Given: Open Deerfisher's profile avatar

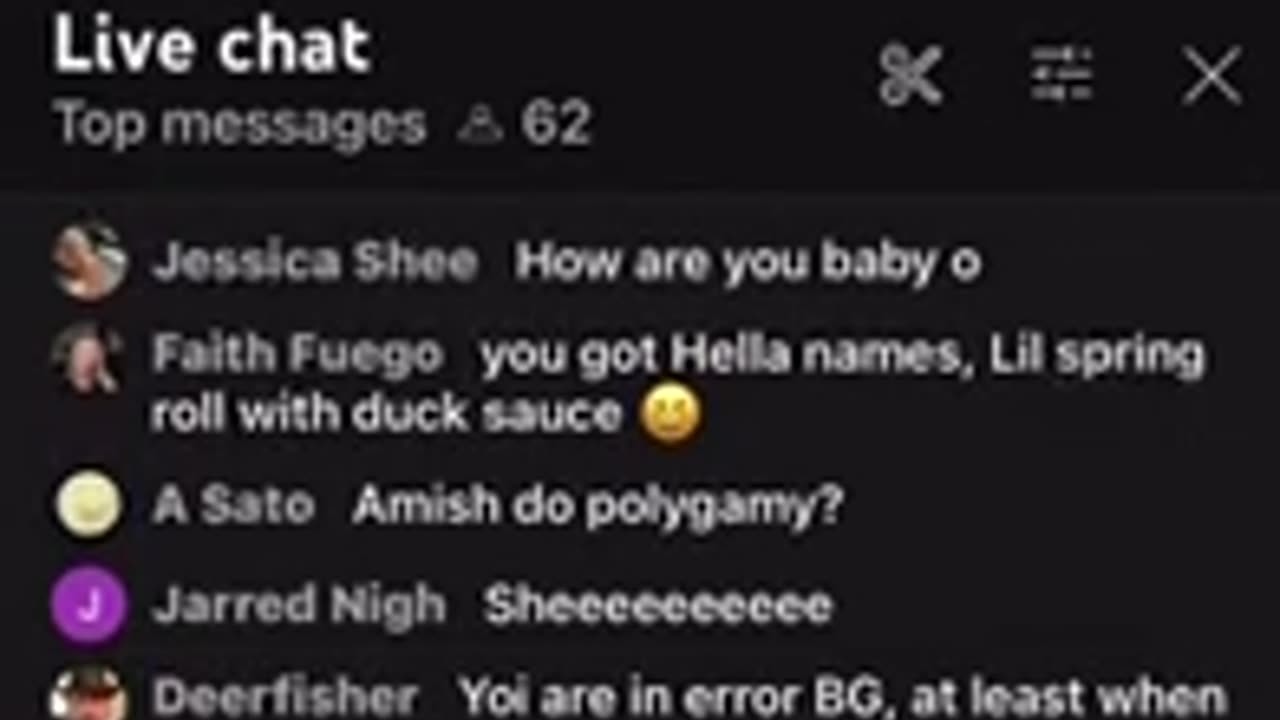Looking at the screenshot, I should pyautogui.click(x=90, y=695).
